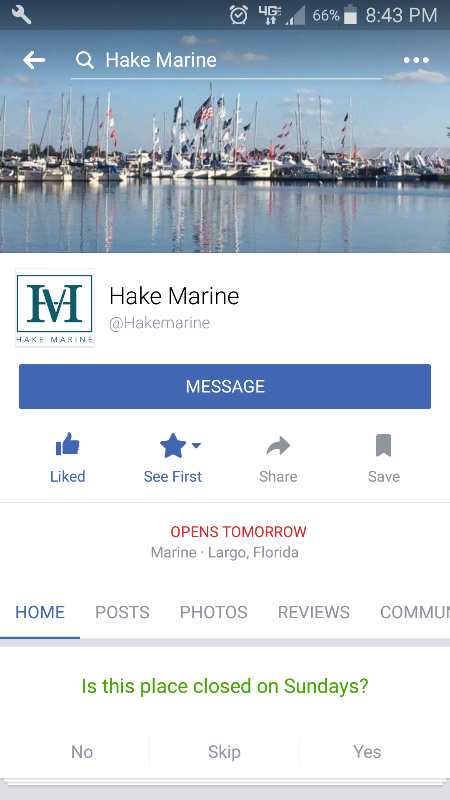This screenshot has height=800, width=450.
Task: Tap the wrench icon in status bar
Action: 21,15
